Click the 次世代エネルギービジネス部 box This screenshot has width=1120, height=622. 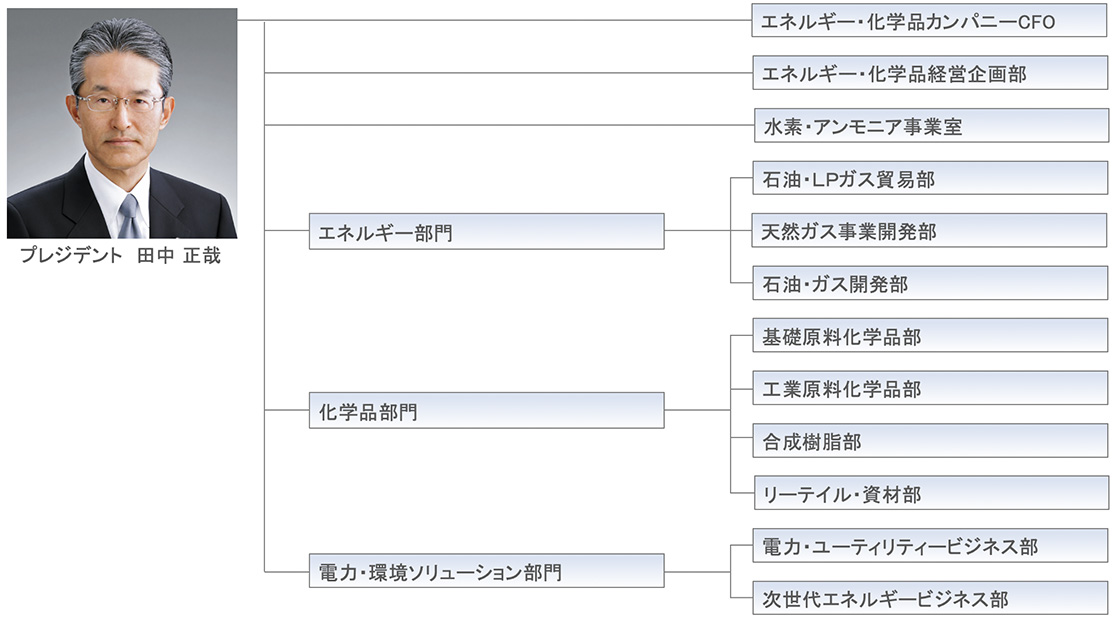point(931,598)
